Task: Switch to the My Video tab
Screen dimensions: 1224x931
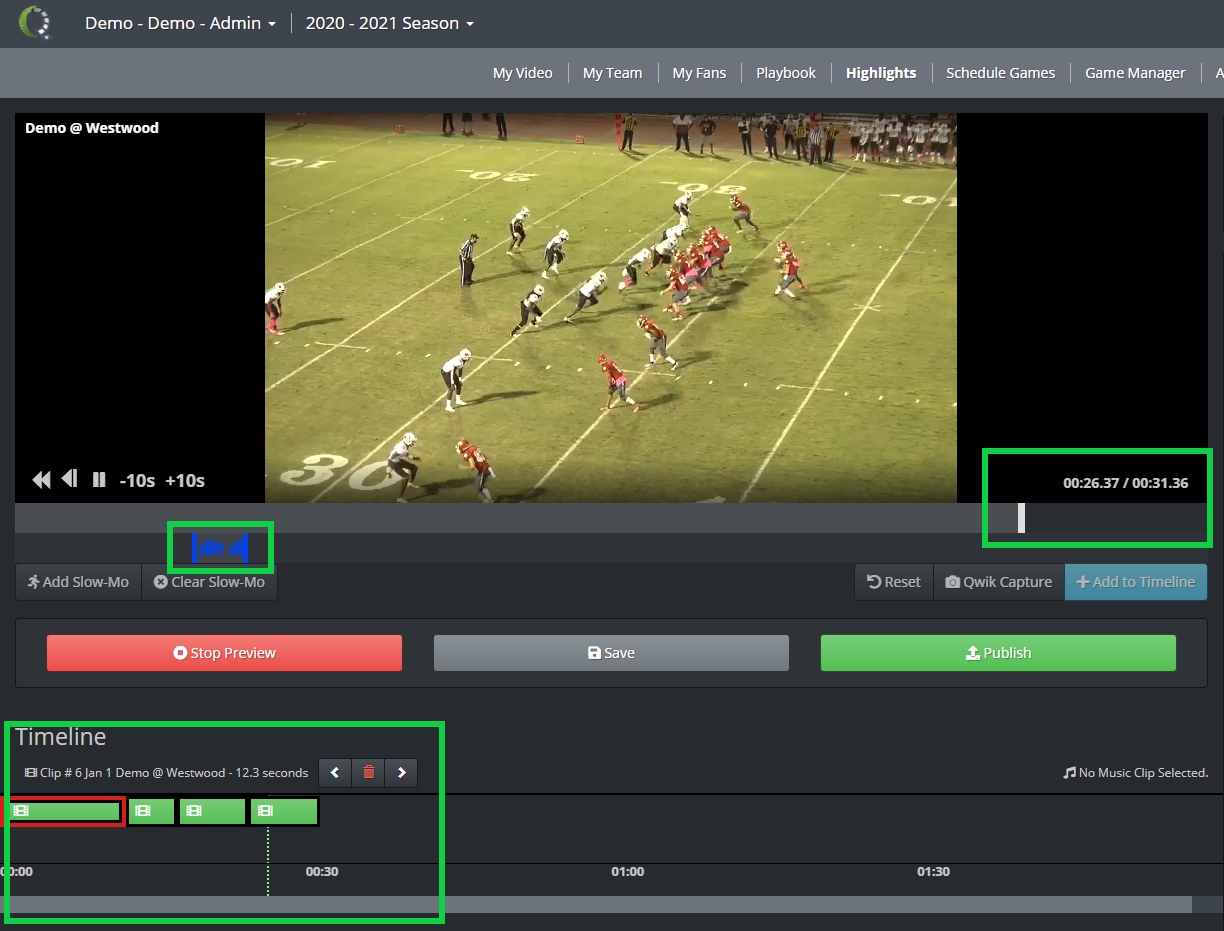Action: [522, 72]
